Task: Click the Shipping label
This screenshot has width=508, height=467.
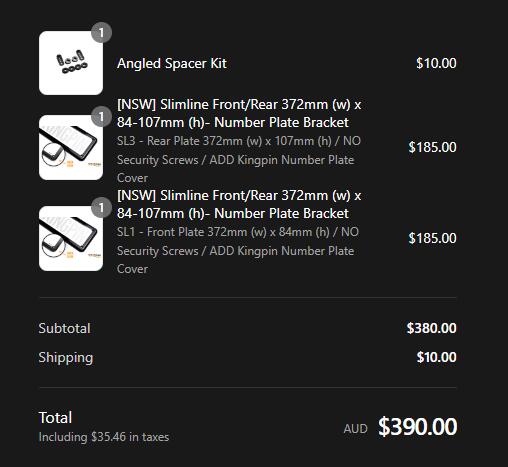Action: pyautogui.click(x=66, y=358)
